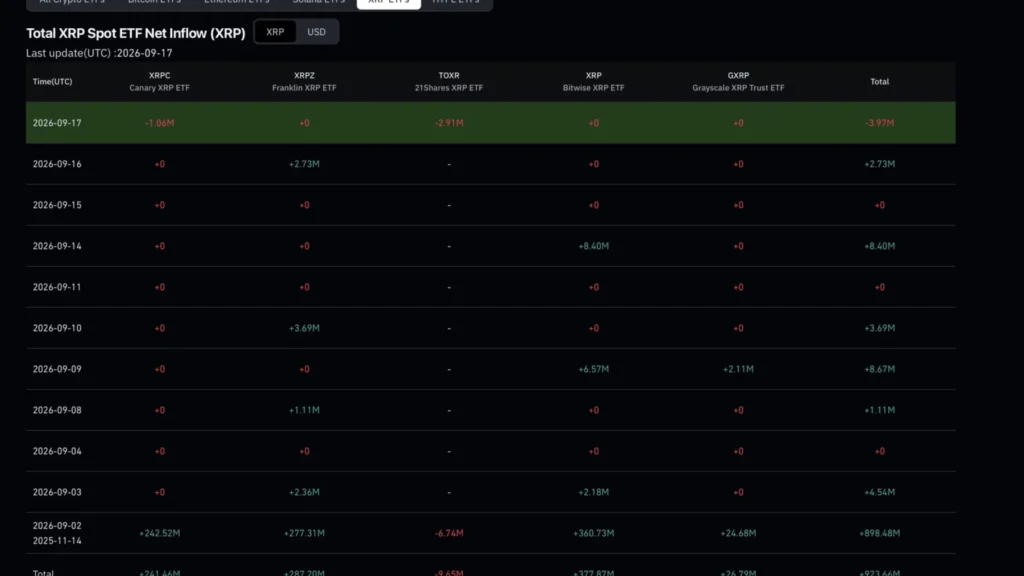Select the 2026-09-14 date cell

pyautogui.click(x=57, y=246)
